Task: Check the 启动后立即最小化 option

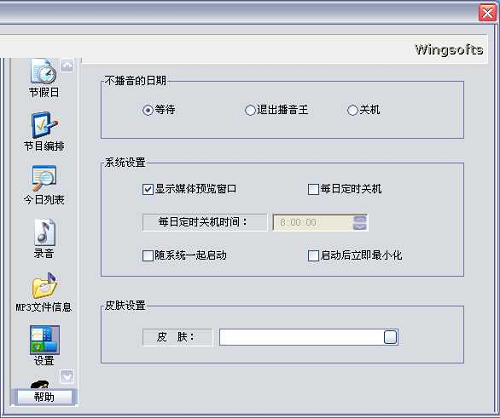Action: (x=313, y=256)
